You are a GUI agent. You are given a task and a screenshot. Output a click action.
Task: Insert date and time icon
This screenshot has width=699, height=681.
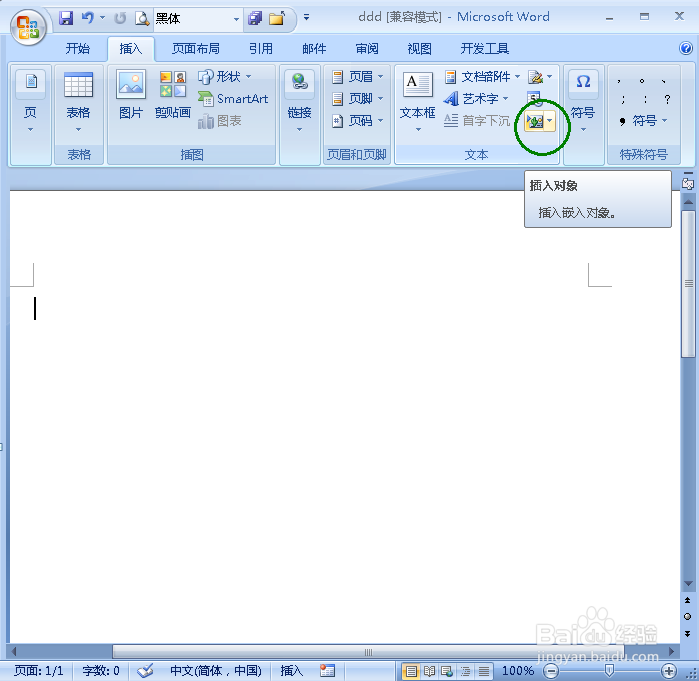[534, 97]
